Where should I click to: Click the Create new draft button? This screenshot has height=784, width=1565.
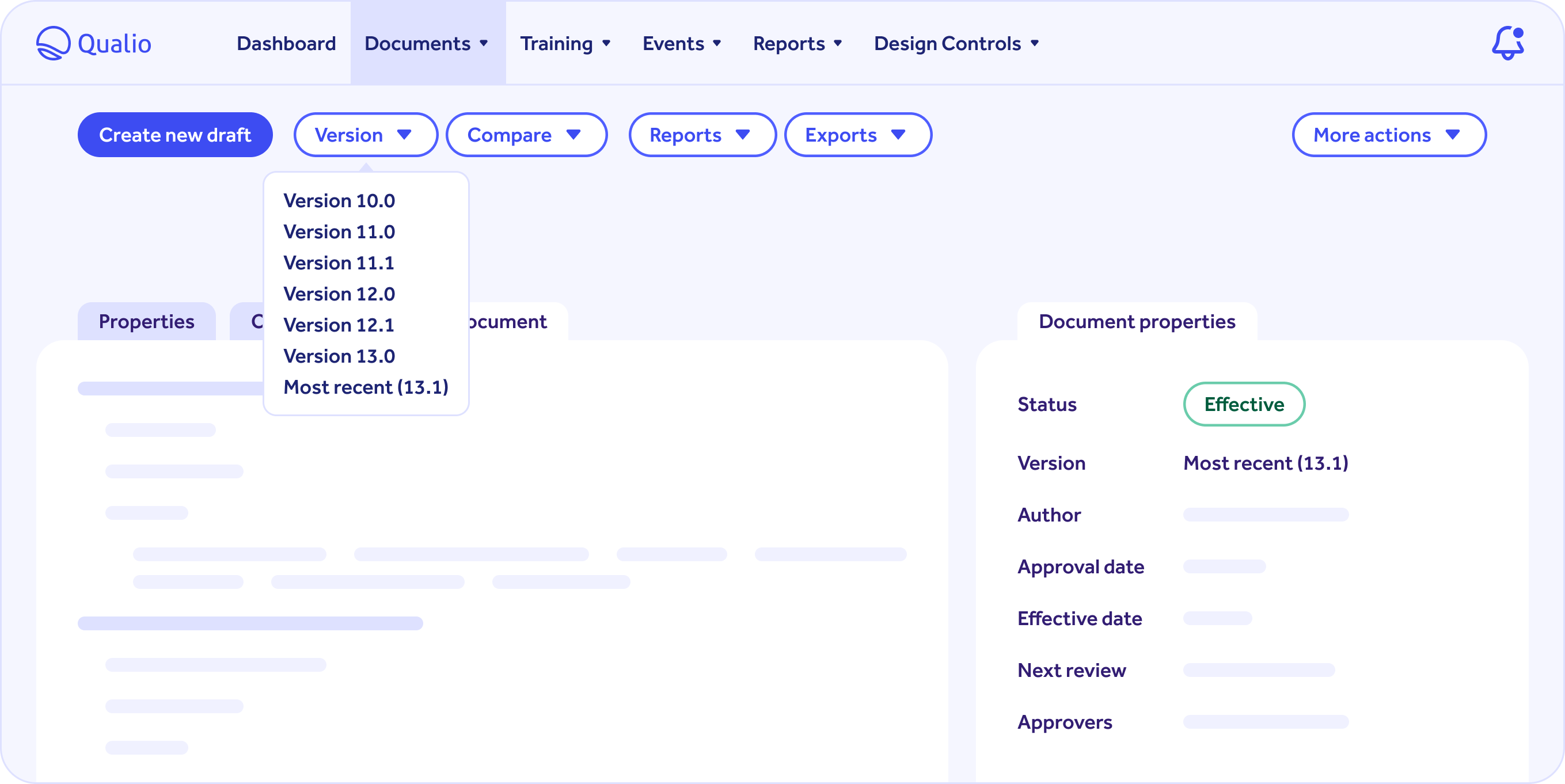pyautogui.click(x=175, y=135)
